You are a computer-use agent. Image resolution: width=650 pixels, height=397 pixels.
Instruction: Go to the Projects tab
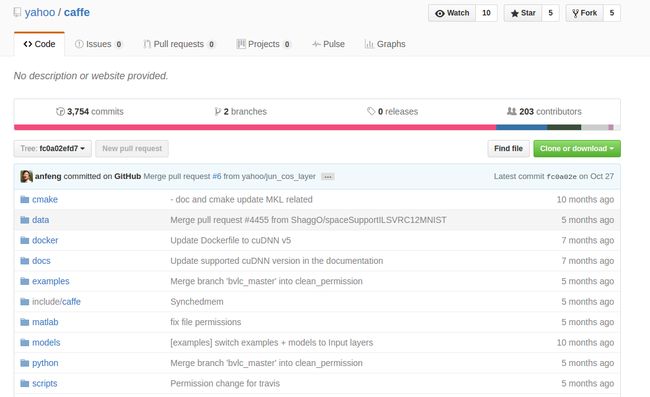264,44
